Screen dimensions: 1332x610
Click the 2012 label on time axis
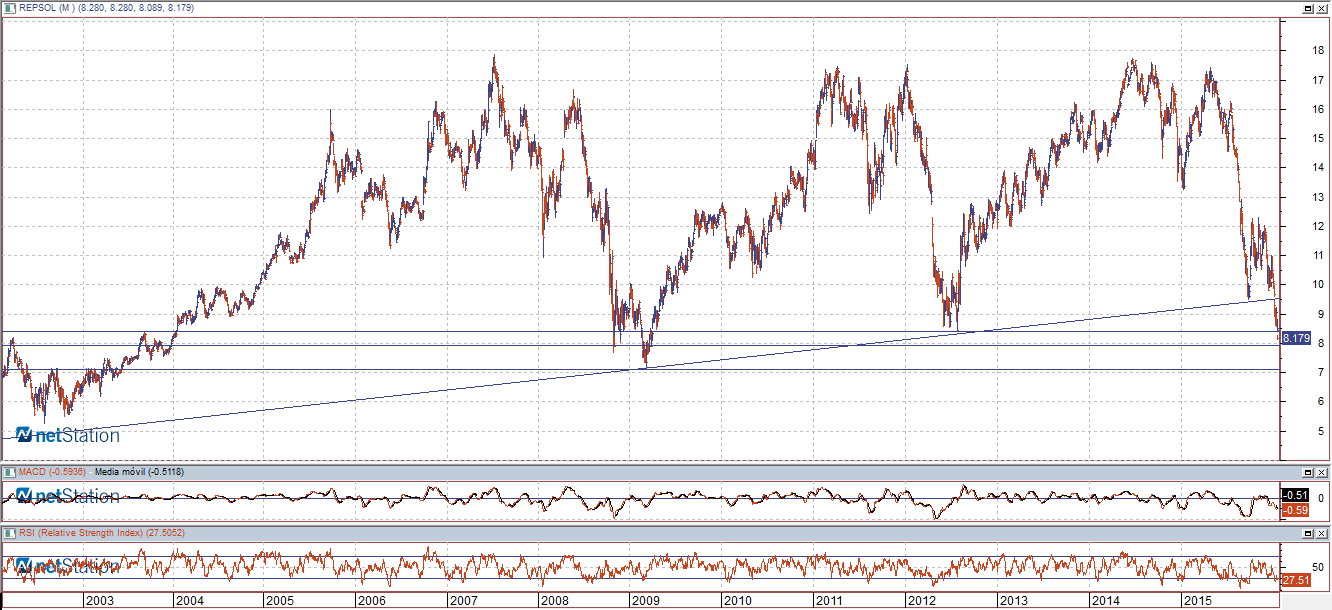(921, 600)
